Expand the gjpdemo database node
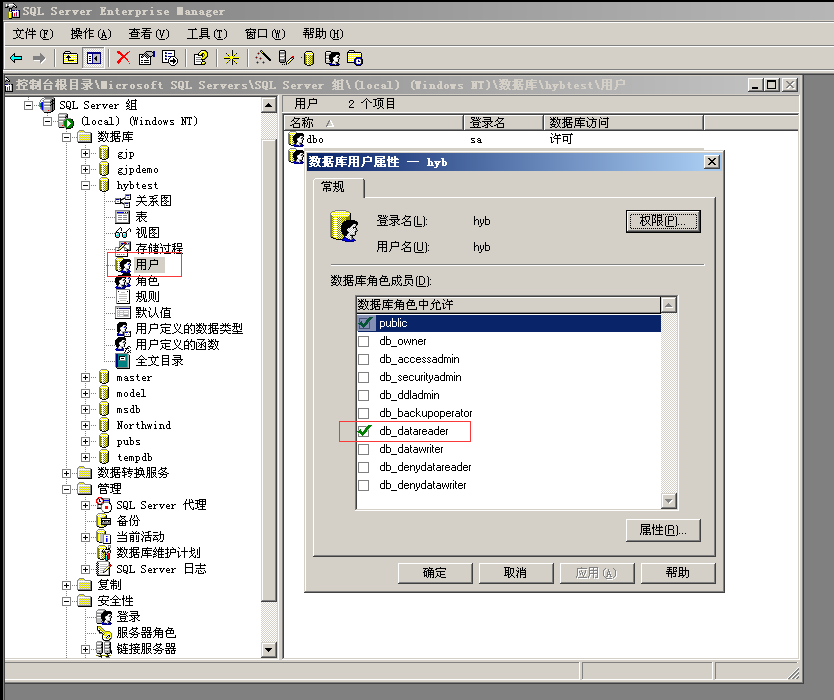Screen dimensions: 834x700 pyautogui.click(x=86, y=170)
